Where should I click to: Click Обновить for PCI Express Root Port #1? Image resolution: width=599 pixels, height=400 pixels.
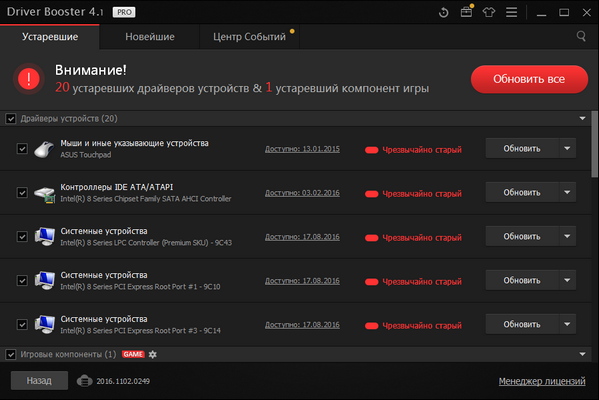click(x=522, y=280)
